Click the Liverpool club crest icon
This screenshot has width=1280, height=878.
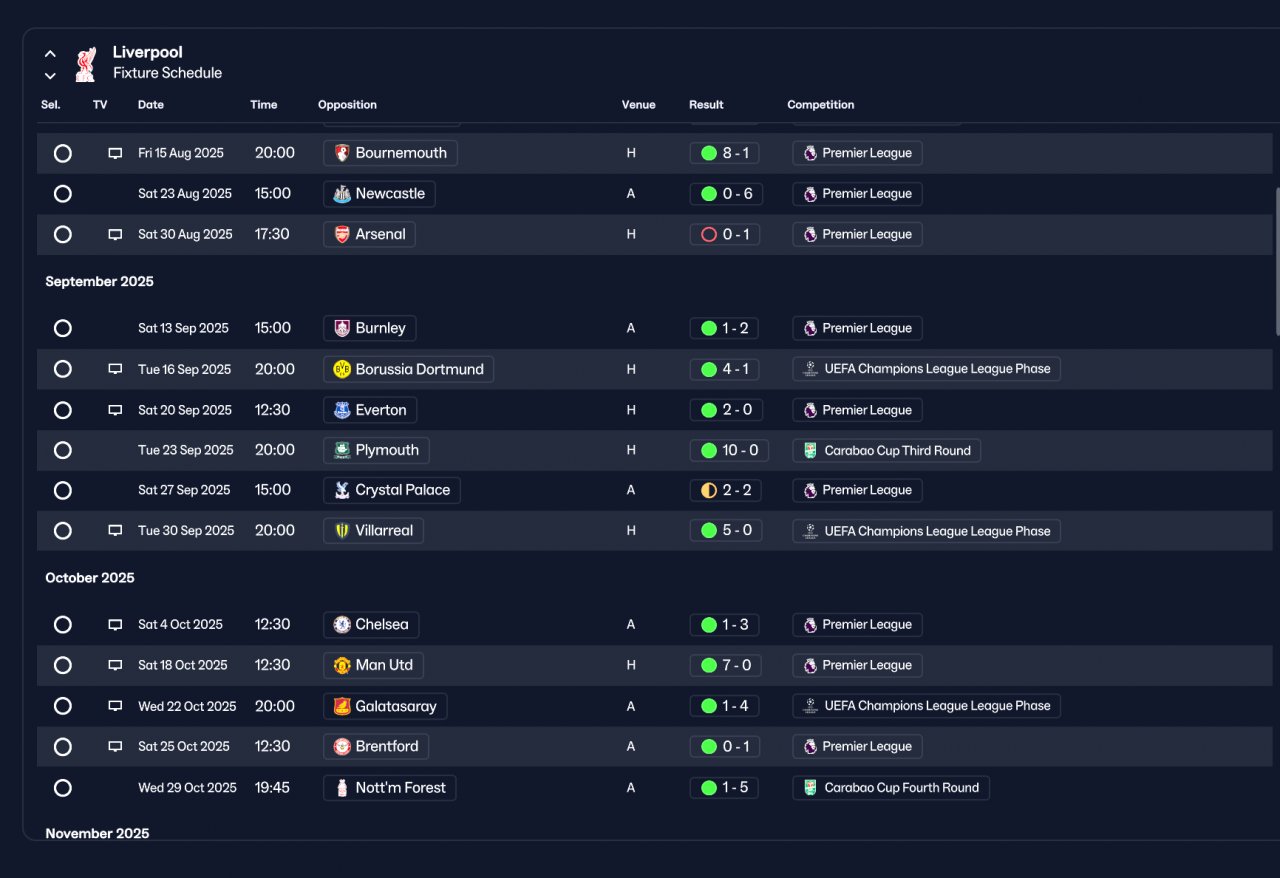click(x=86, y=63)
